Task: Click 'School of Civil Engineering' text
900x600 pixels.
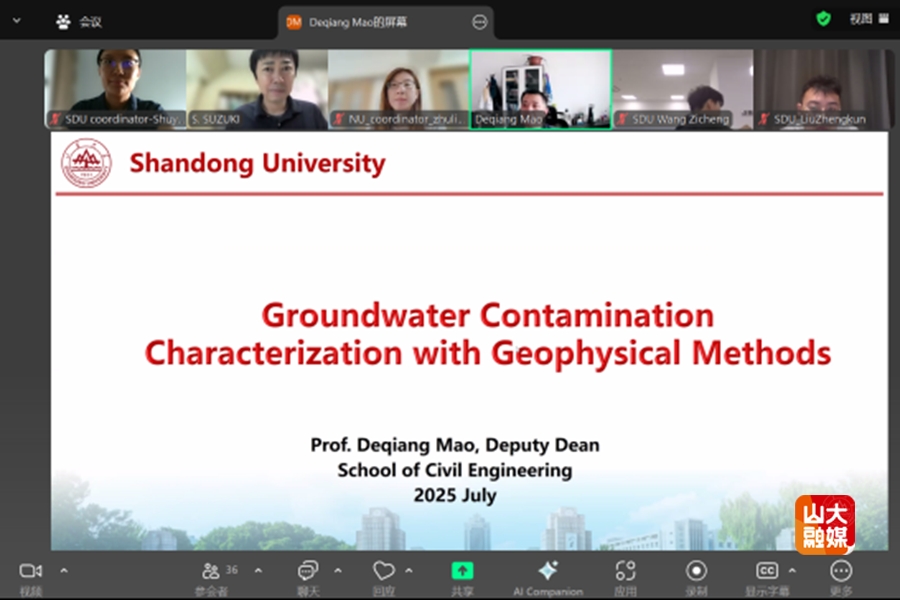Action: pyautogui.click(x=455, y=470)
